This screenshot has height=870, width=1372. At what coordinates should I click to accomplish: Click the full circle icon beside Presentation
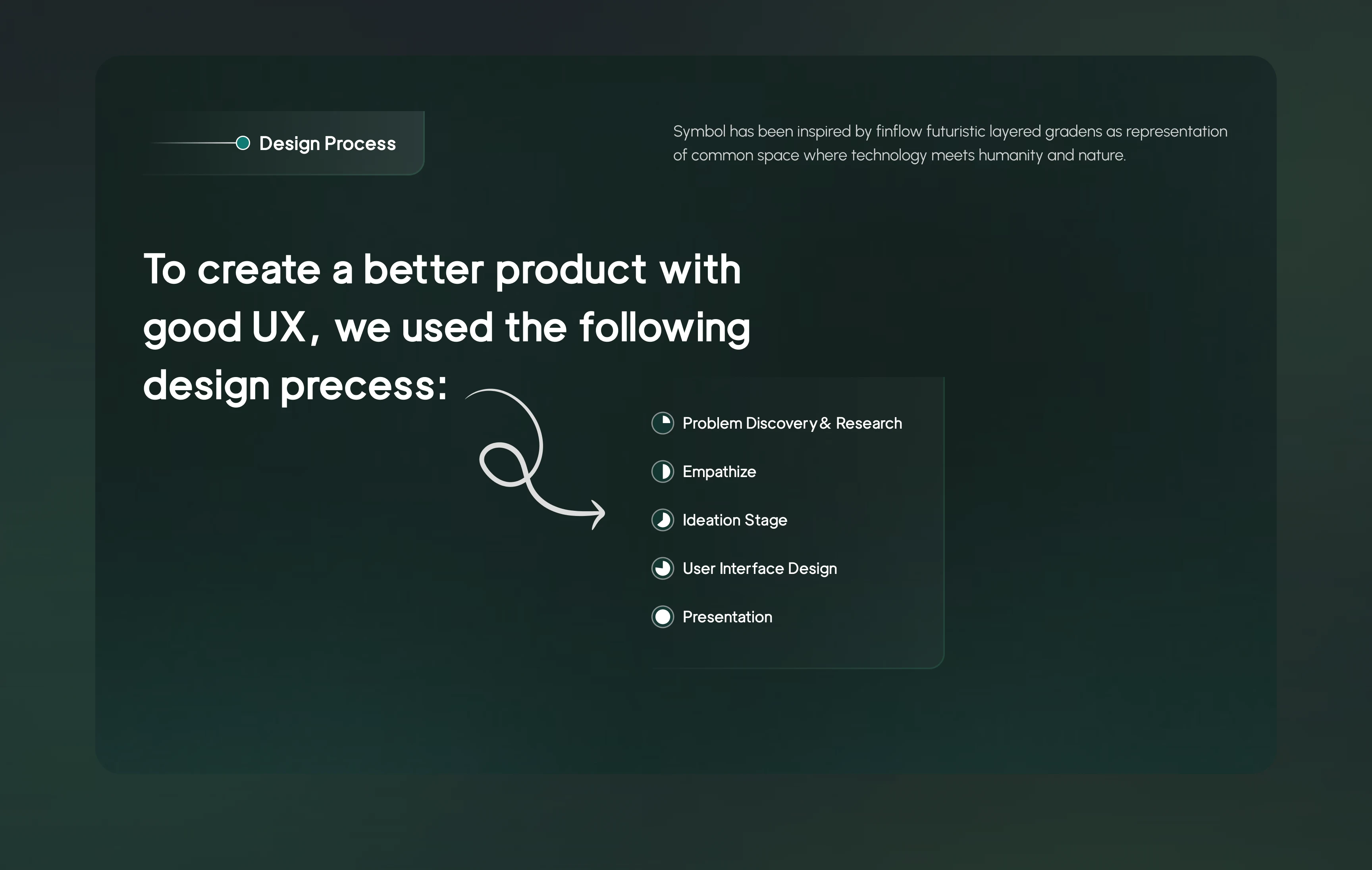(x=663, y=617)
